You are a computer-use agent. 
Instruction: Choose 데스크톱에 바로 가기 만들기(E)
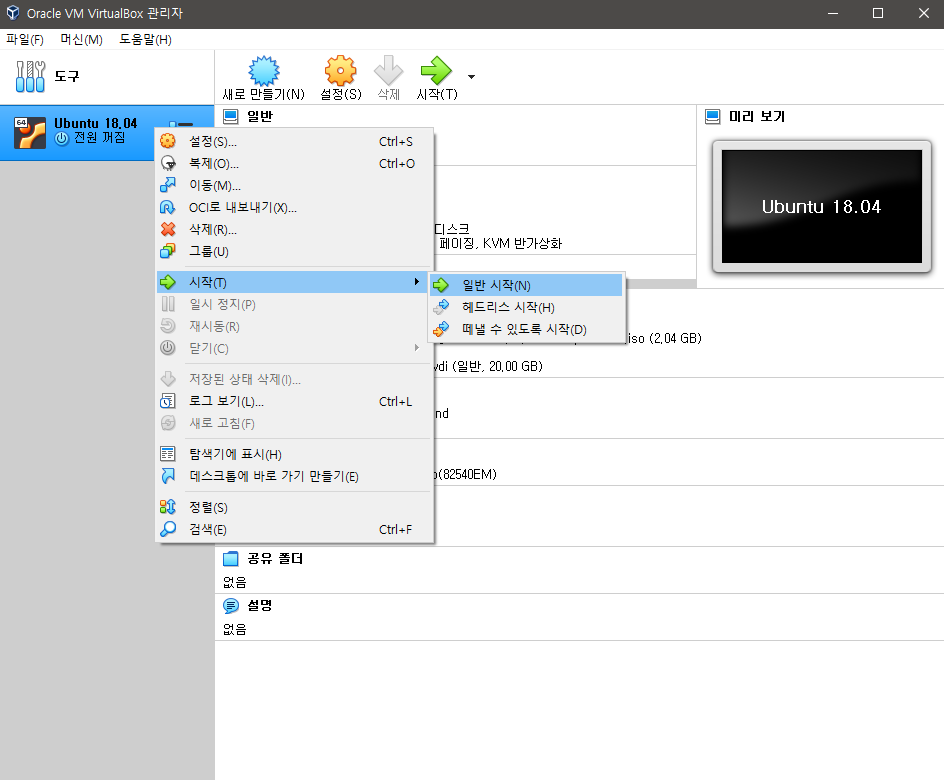(x=294, y=476)
